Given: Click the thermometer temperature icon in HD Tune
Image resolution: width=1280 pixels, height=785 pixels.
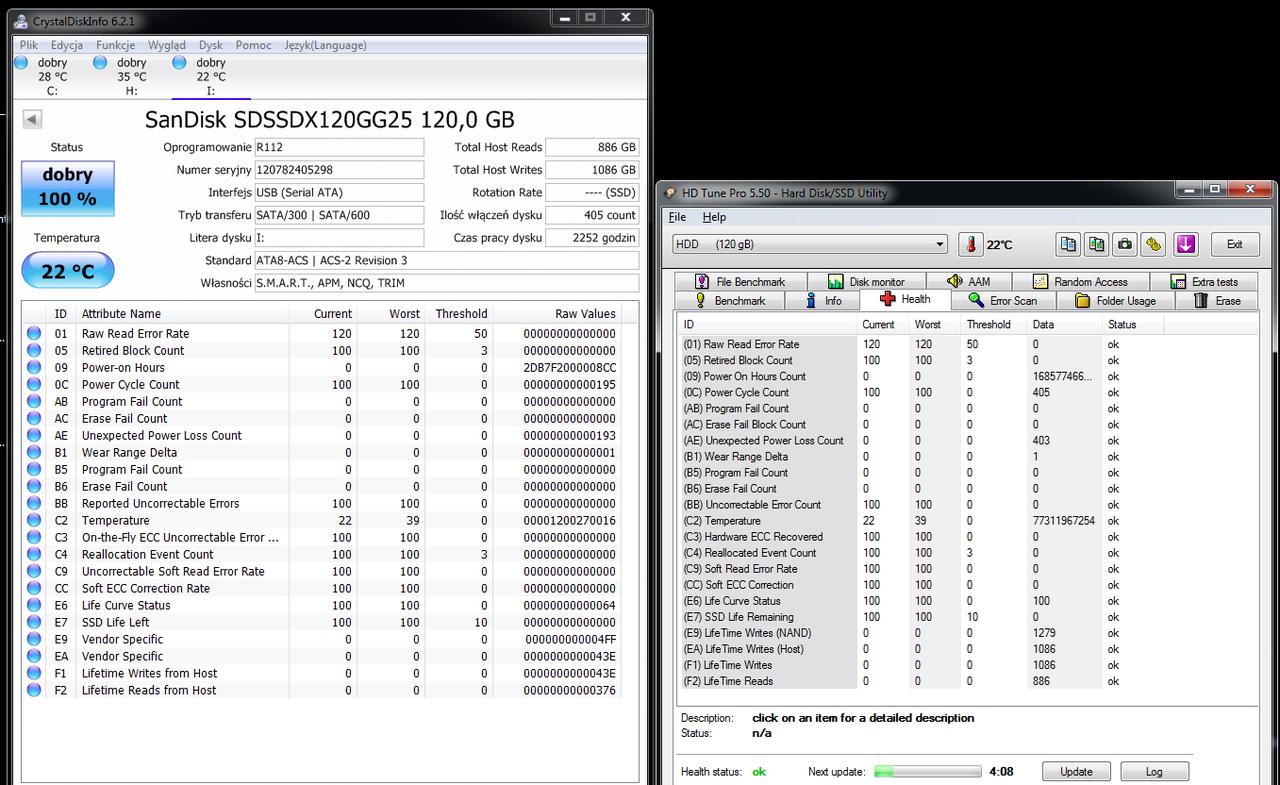Looking at the screenshot, I should [x=970, y=244].
